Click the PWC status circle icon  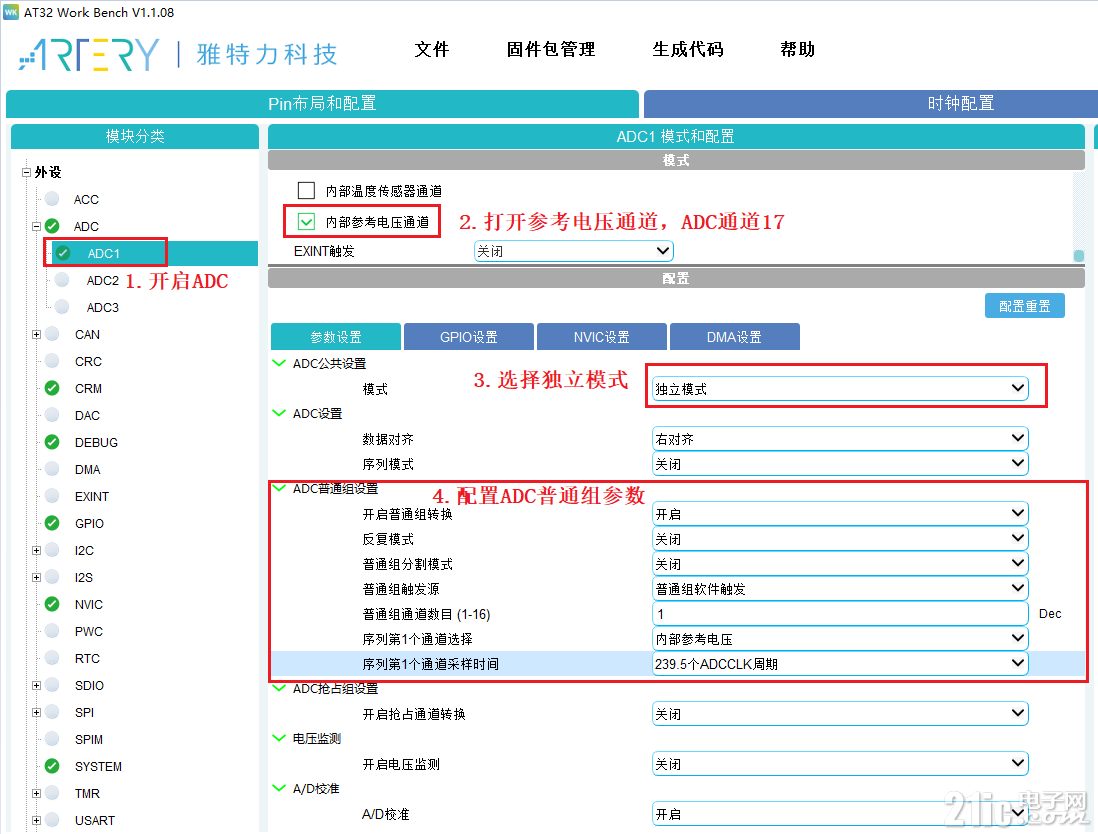click(x=52, y=631)
